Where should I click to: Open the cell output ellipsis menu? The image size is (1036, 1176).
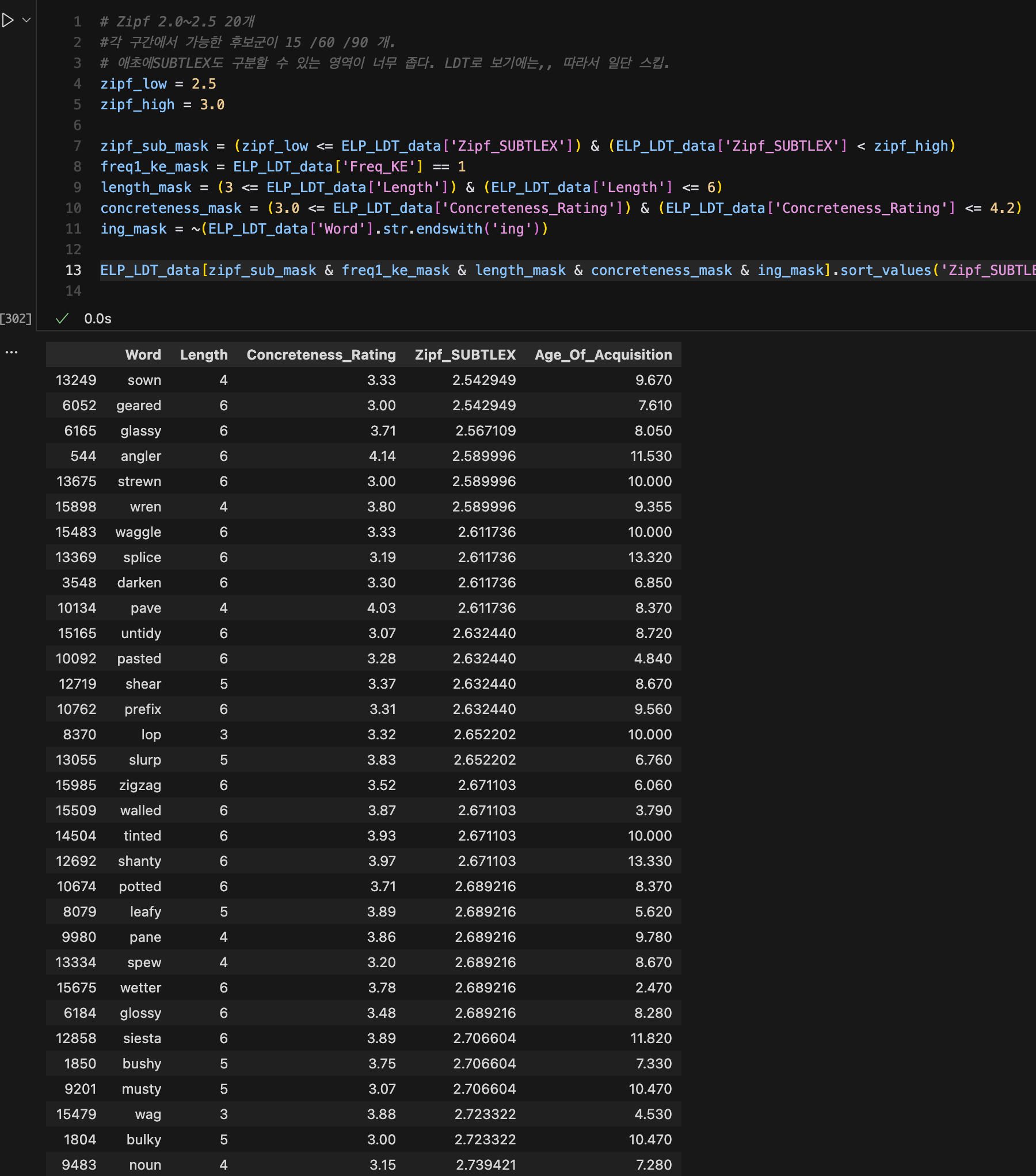[12, 352]
